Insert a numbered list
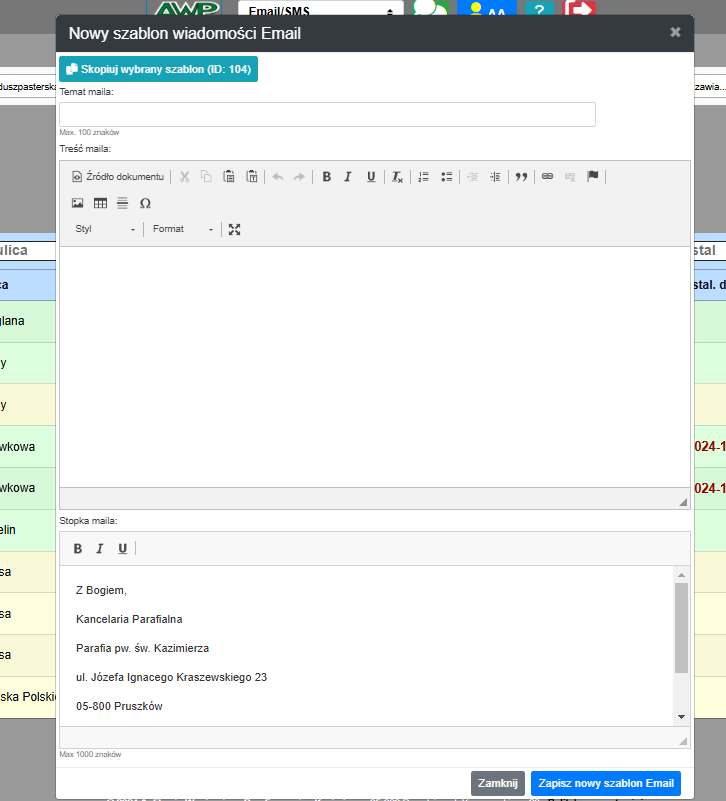Viewport: 726px width, 801px height. pos(423,177)
